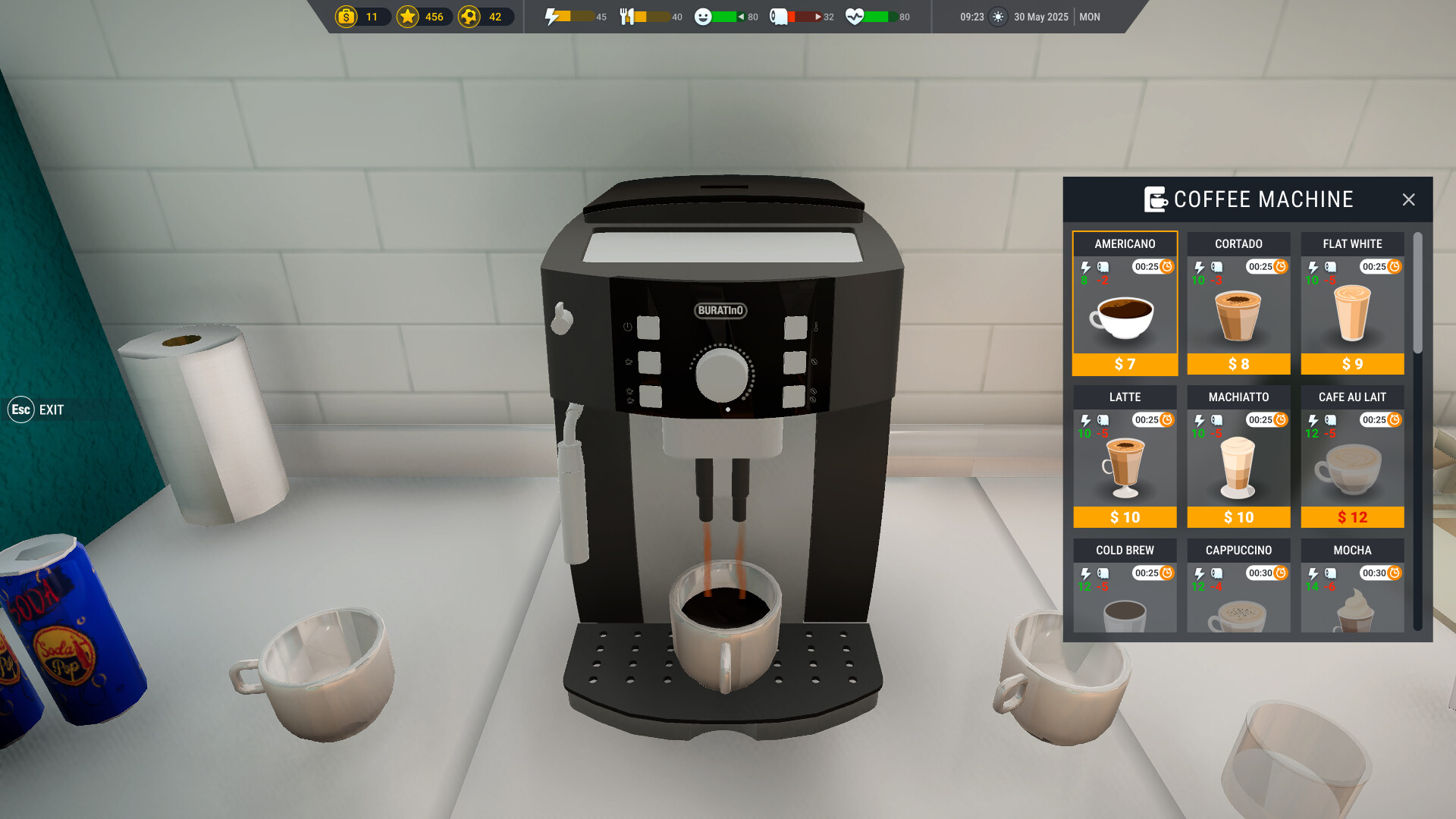Viewport: 1456px width, 819px height.
Task: Click the Esc EXIT prompt on the left
Action: (35, 409)
